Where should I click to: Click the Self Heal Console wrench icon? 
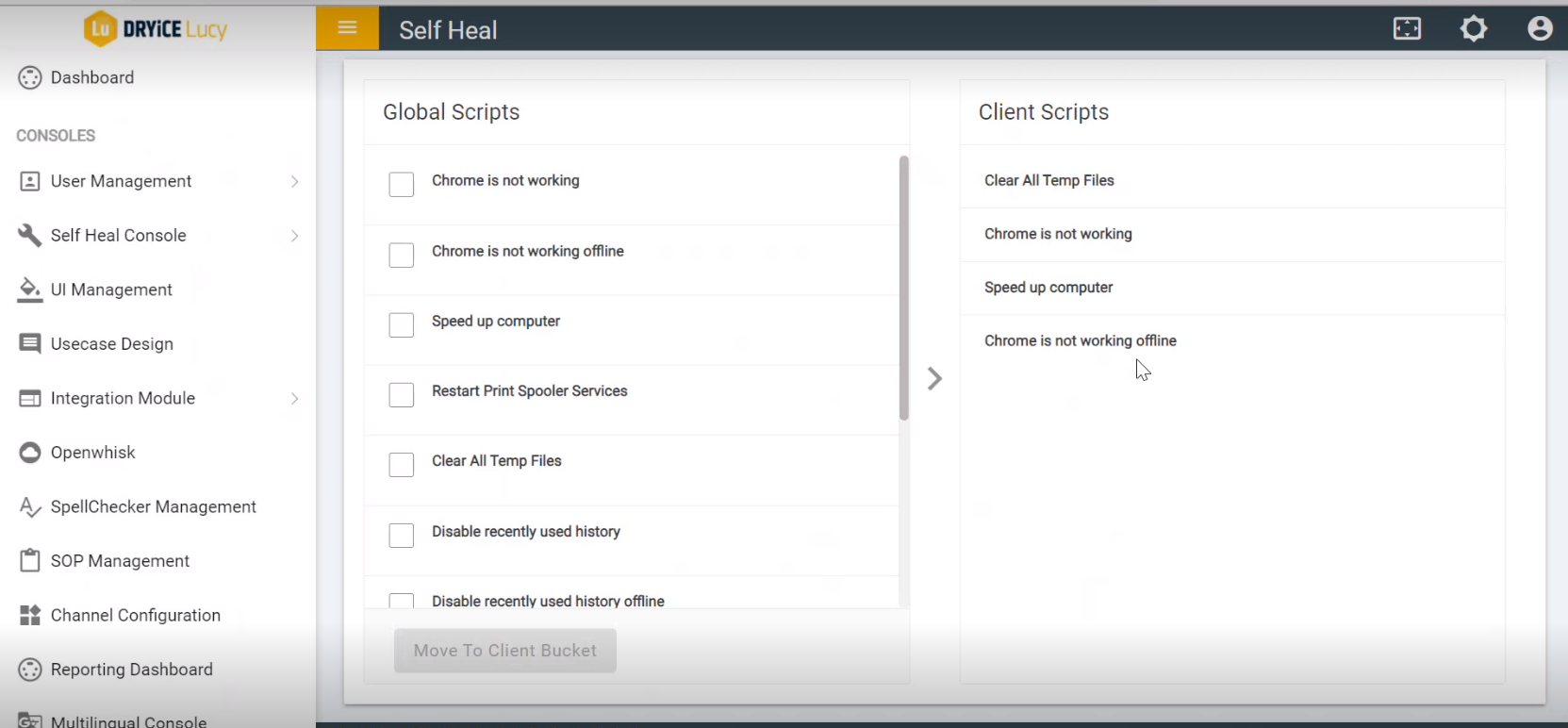(x=30, y=235)
